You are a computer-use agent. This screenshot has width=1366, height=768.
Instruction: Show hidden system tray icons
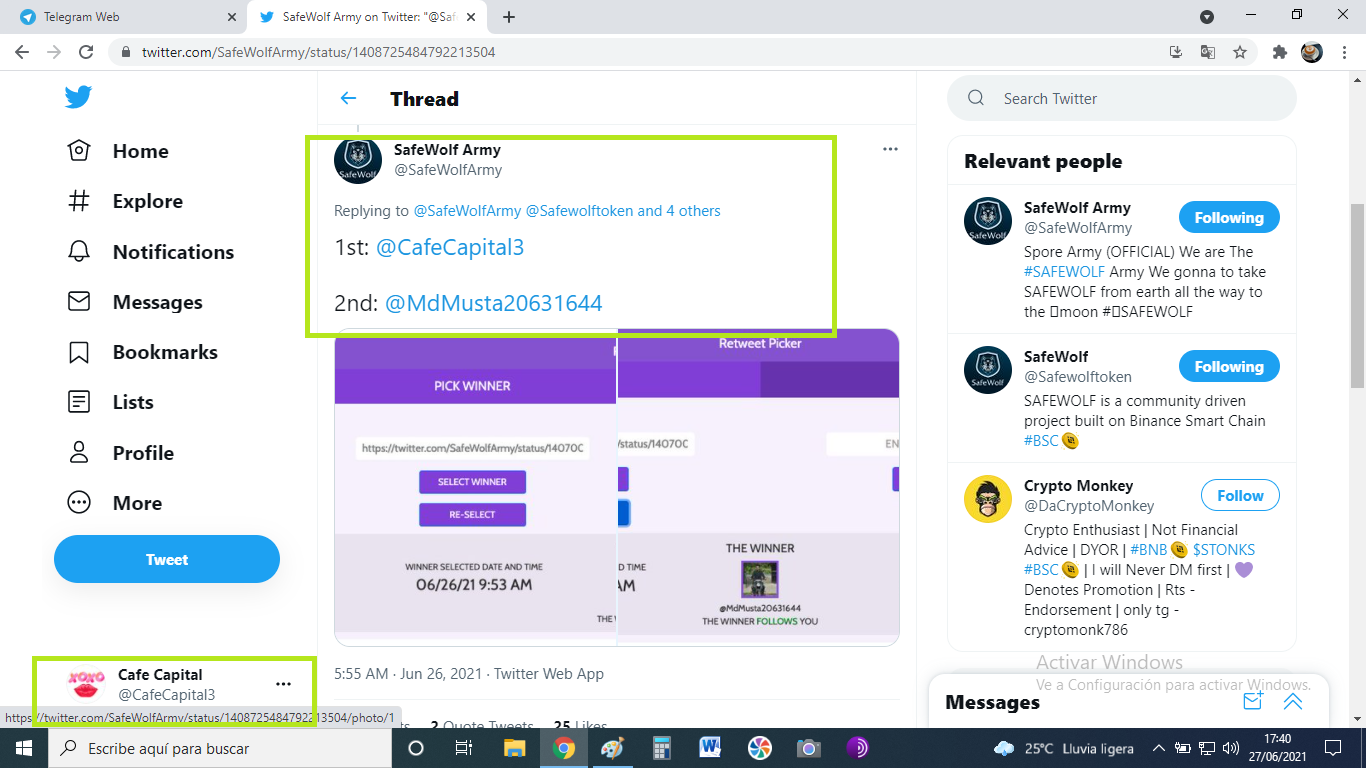coord(1158,748)
